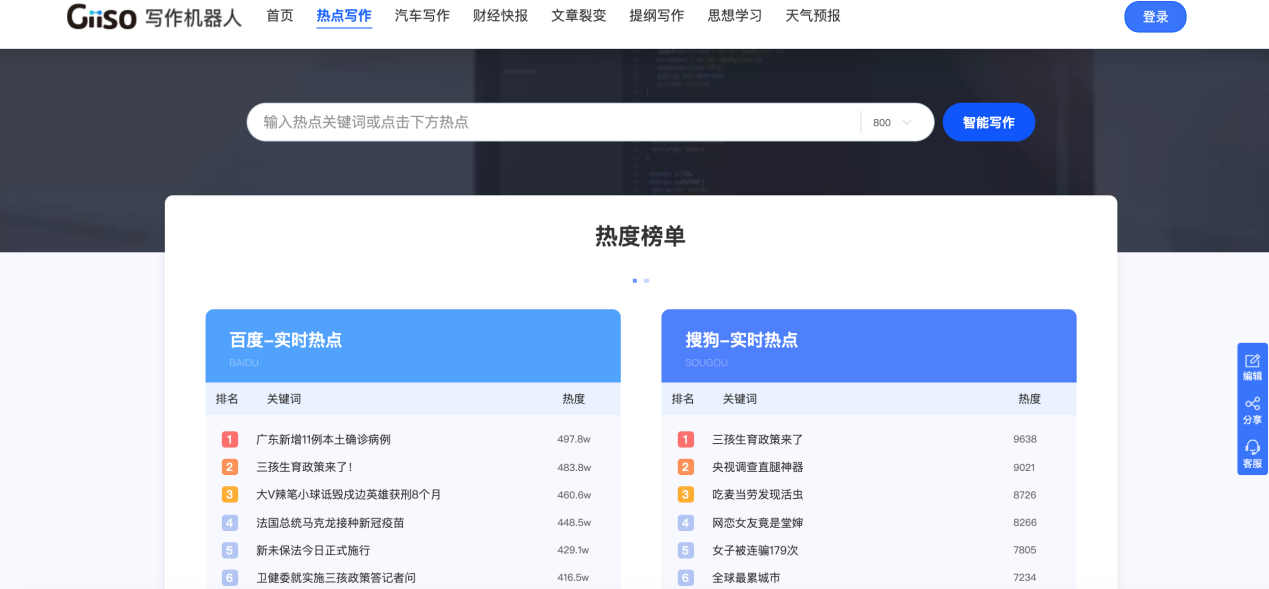
Task: Open the 编辑 edit sidebar icon
Action: tap(1252, 366)
